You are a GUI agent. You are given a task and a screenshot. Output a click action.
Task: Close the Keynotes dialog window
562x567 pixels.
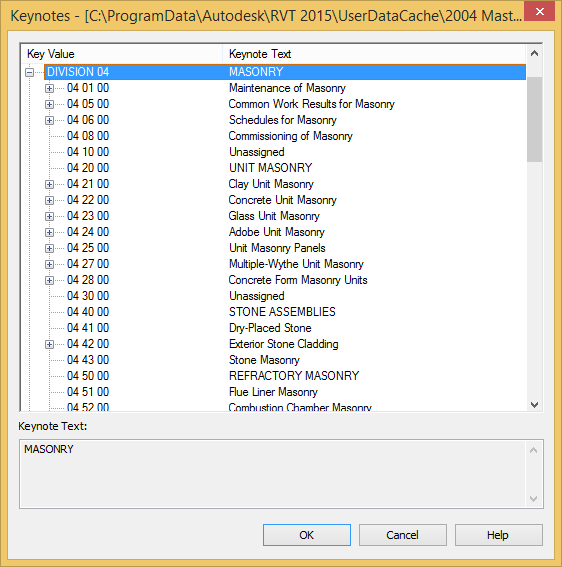[539, 11]
